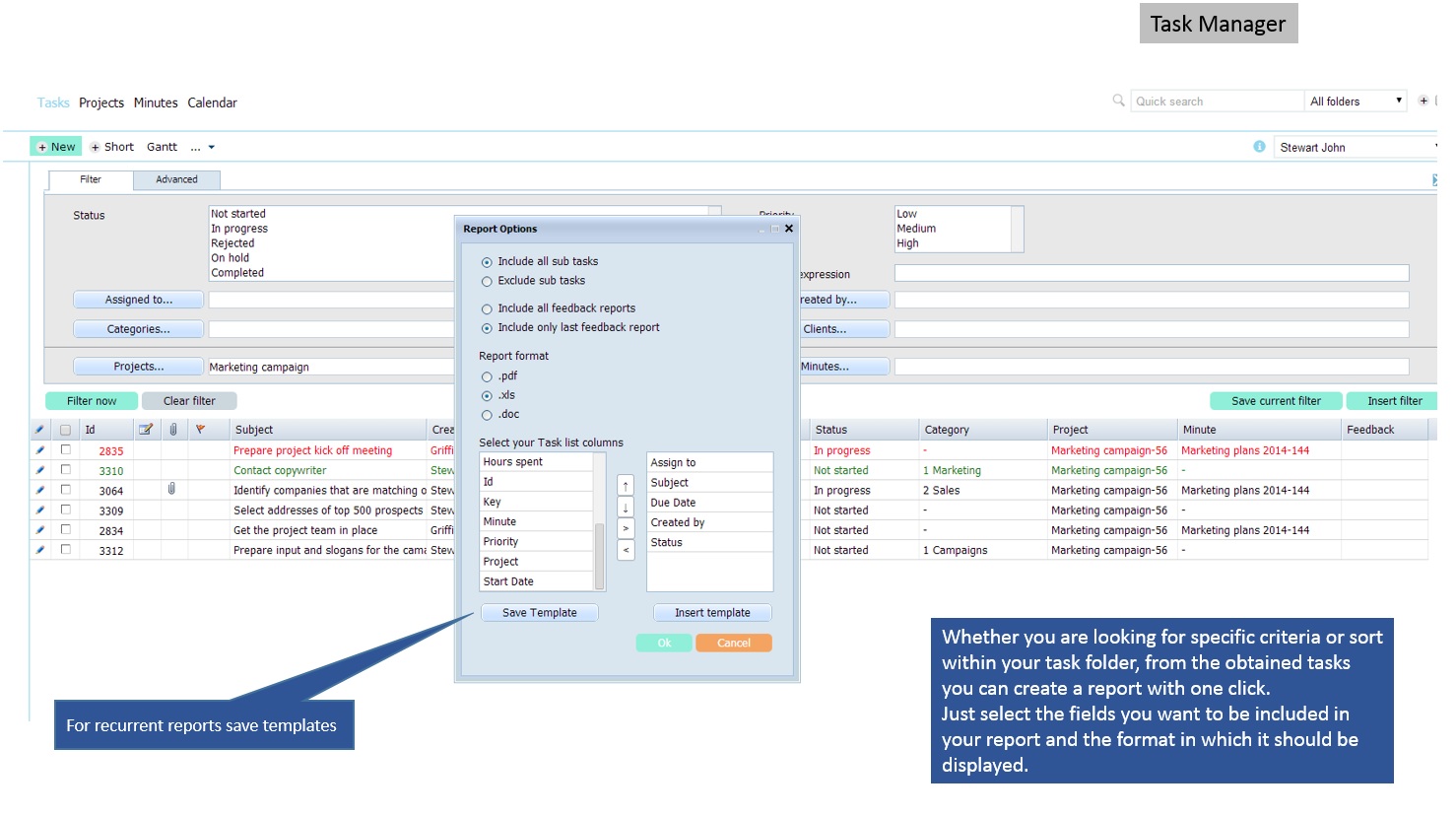This screenshot has width=1456, height=816.
Task: Select Include all feedback reports option
Action: [487, 309]
